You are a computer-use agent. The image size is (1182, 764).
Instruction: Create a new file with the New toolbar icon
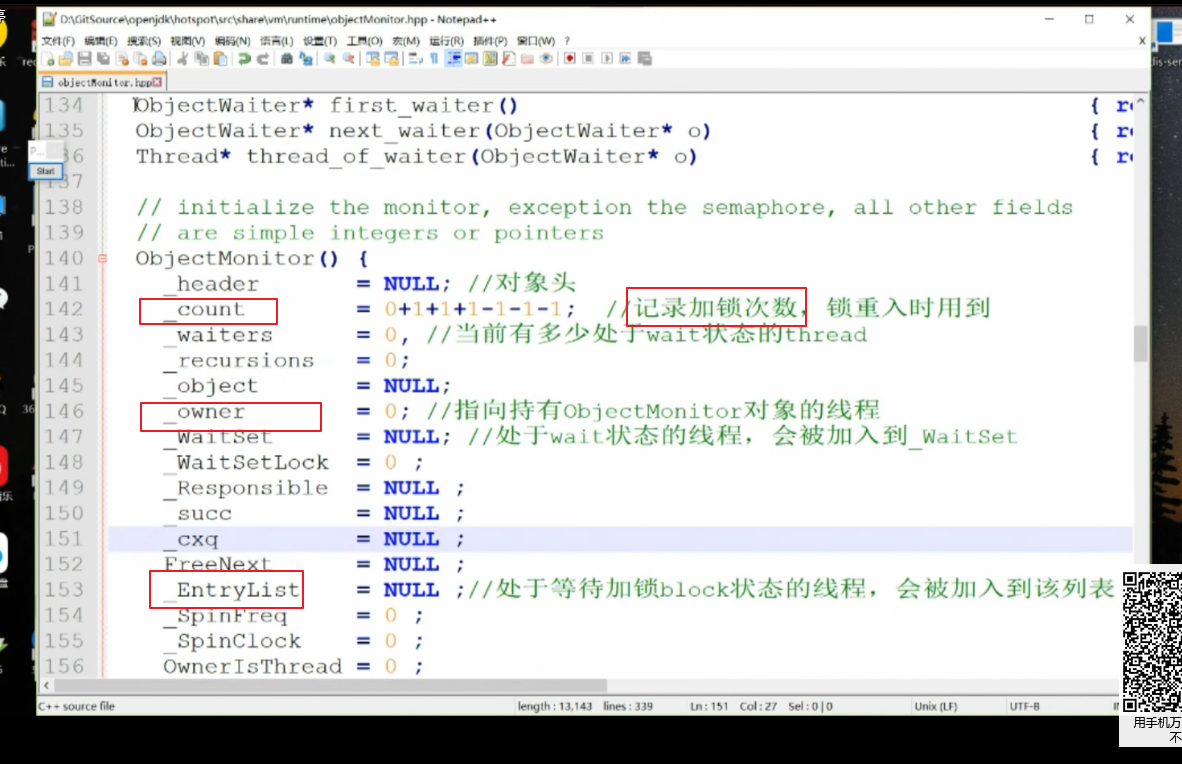(x=47, y=59)
